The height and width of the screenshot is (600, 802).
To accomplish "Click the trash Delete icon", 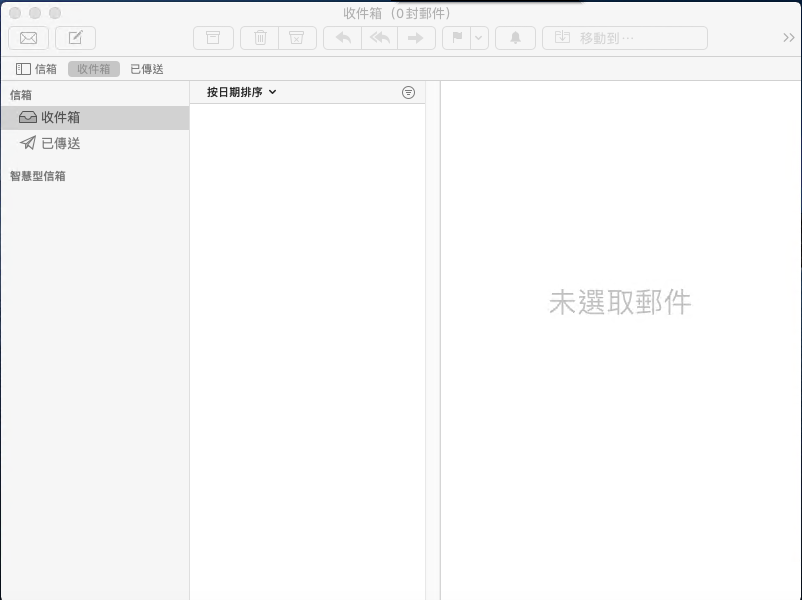I will tap(260, 38).
